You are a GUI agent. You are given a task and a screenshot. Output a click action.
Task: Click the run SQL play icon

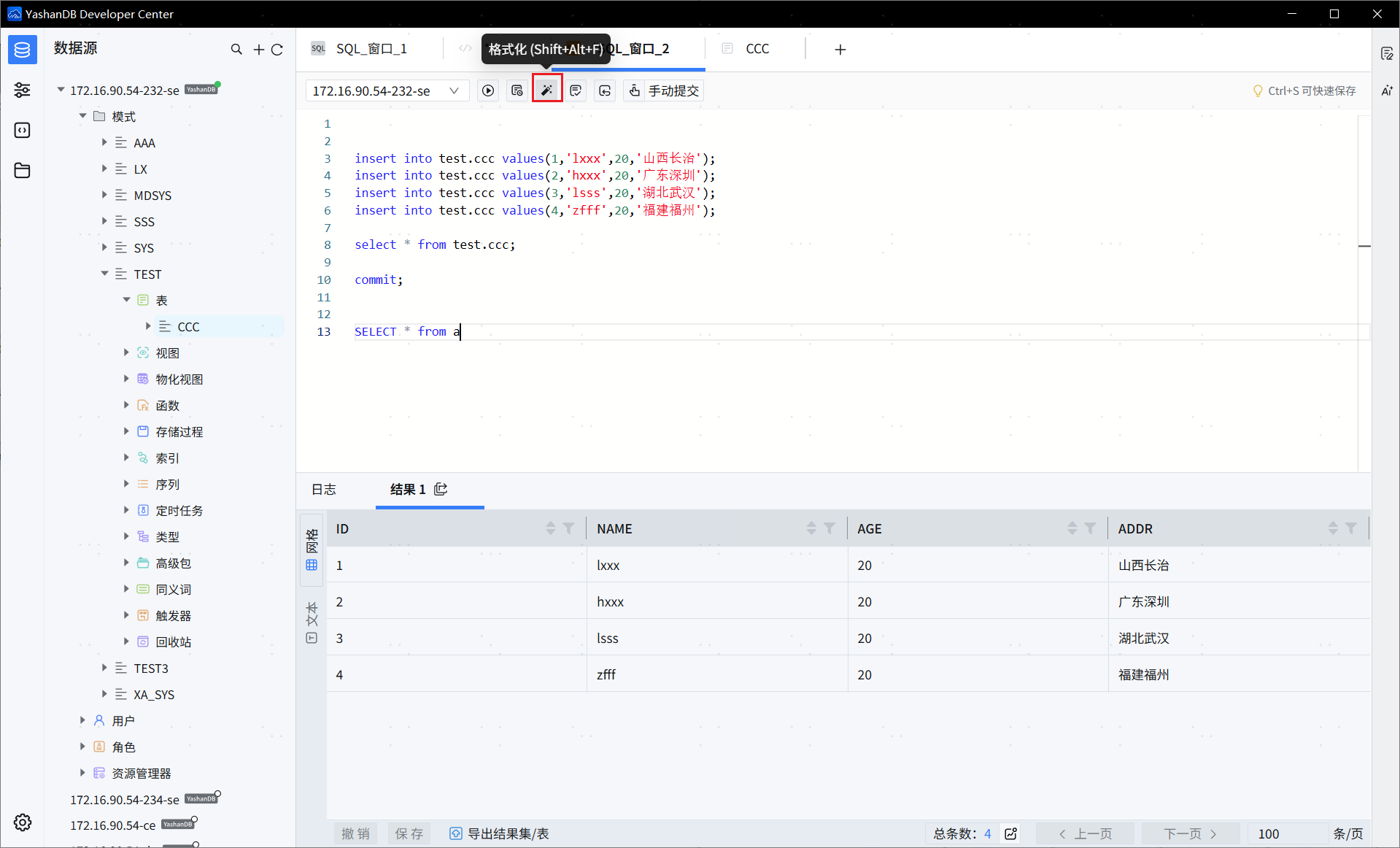[488, 90]
